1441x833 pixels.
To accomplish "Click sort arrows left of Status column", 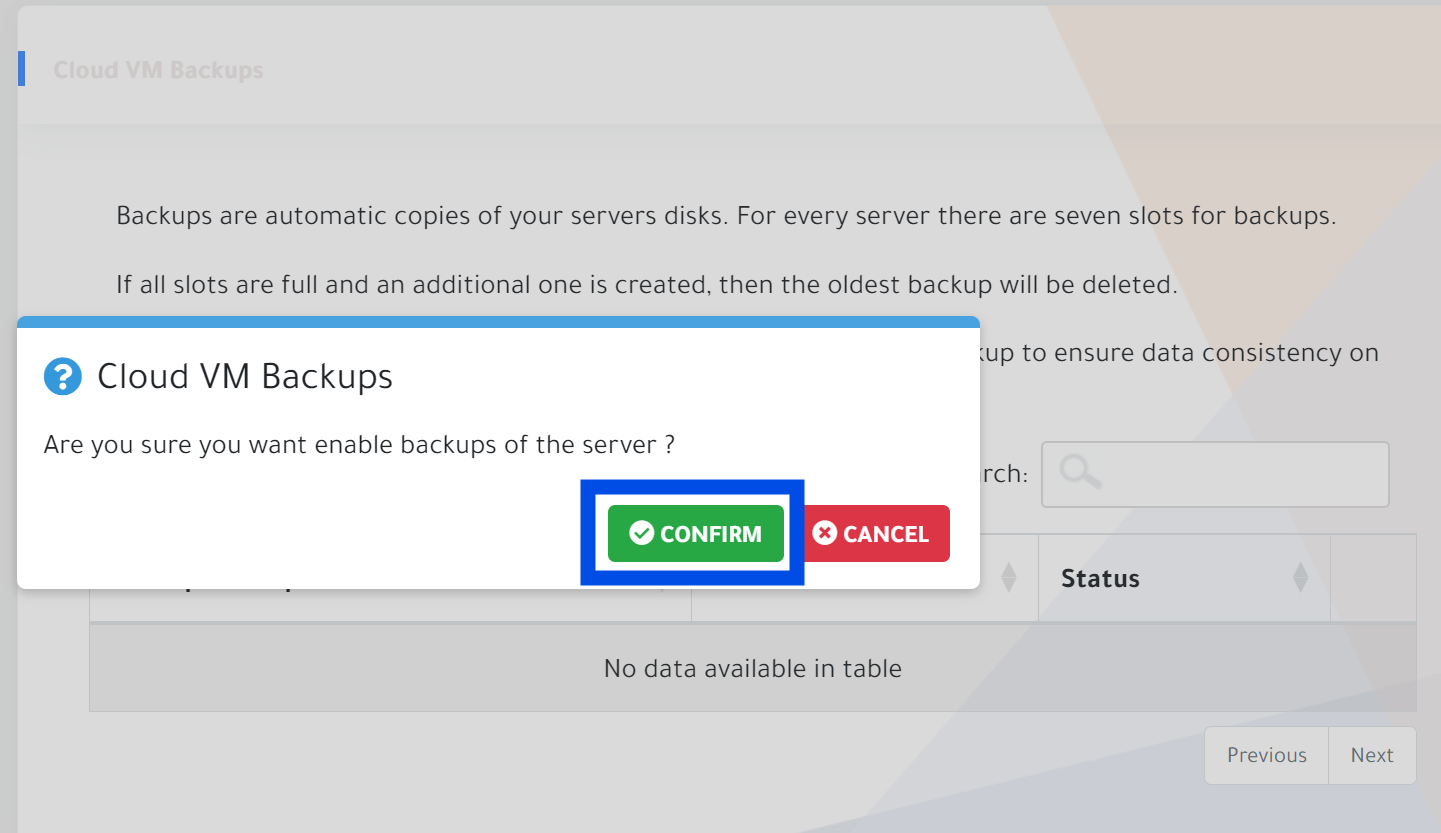I will tap(1009, 577).
